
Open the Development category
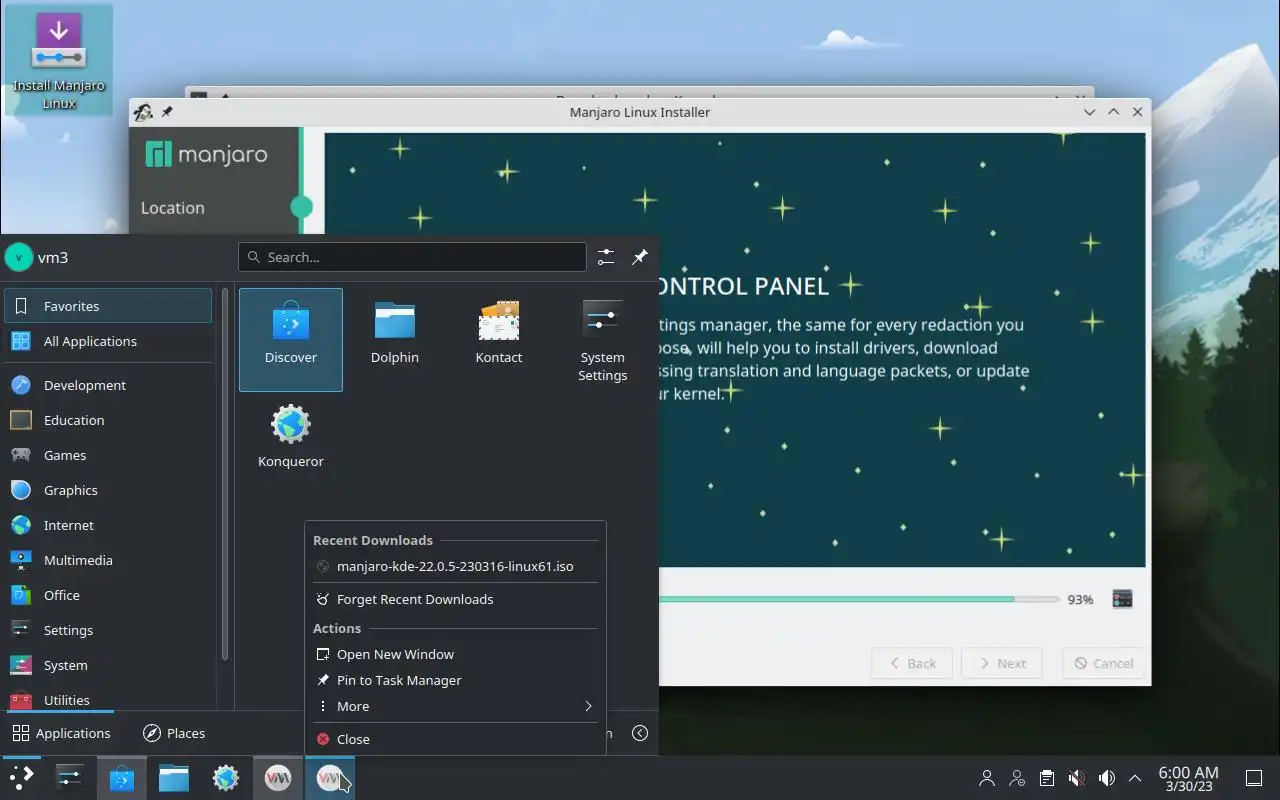coord(108,385)
